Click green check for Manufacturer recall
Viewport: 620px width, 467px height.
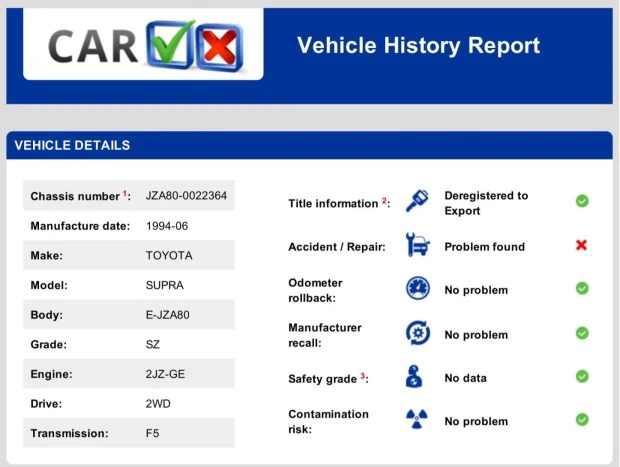tap(582, 333)
